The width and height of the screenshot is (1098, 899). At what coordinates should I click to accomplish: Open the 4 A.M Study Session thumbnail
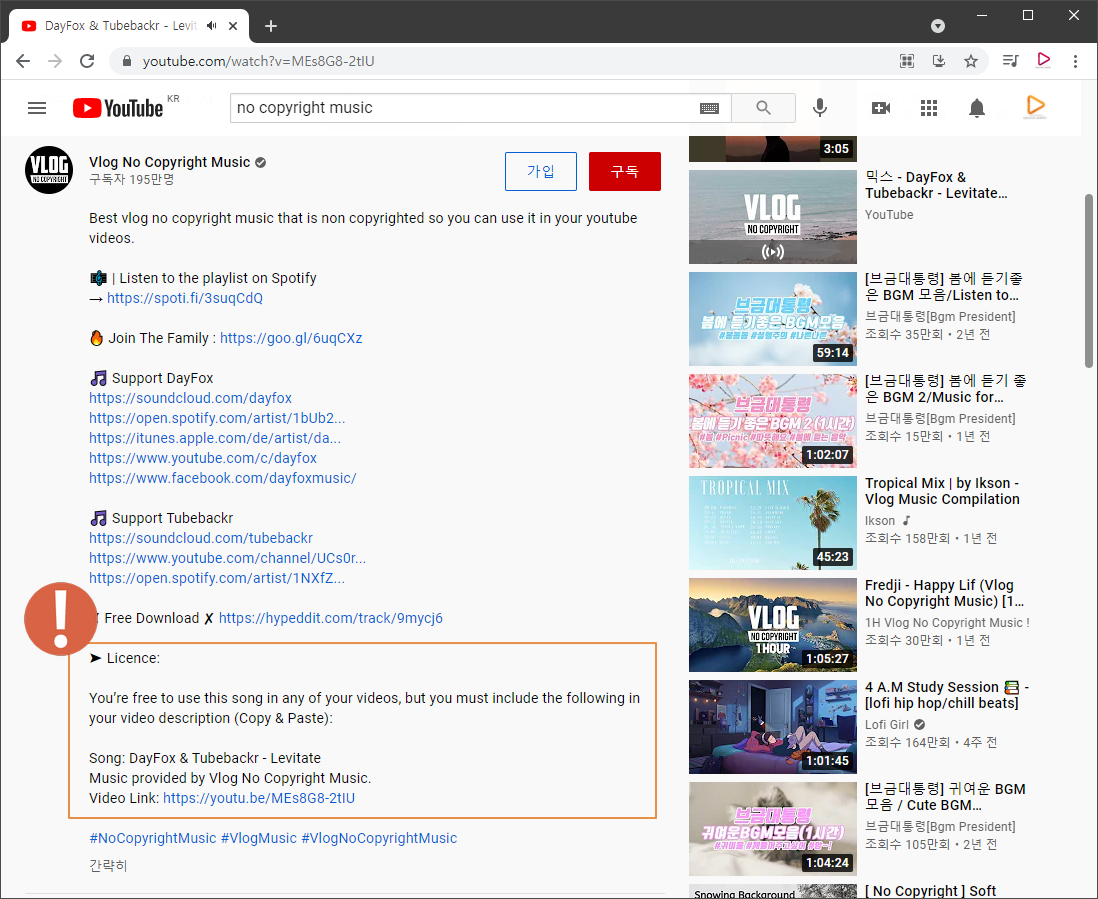[772, 727]
